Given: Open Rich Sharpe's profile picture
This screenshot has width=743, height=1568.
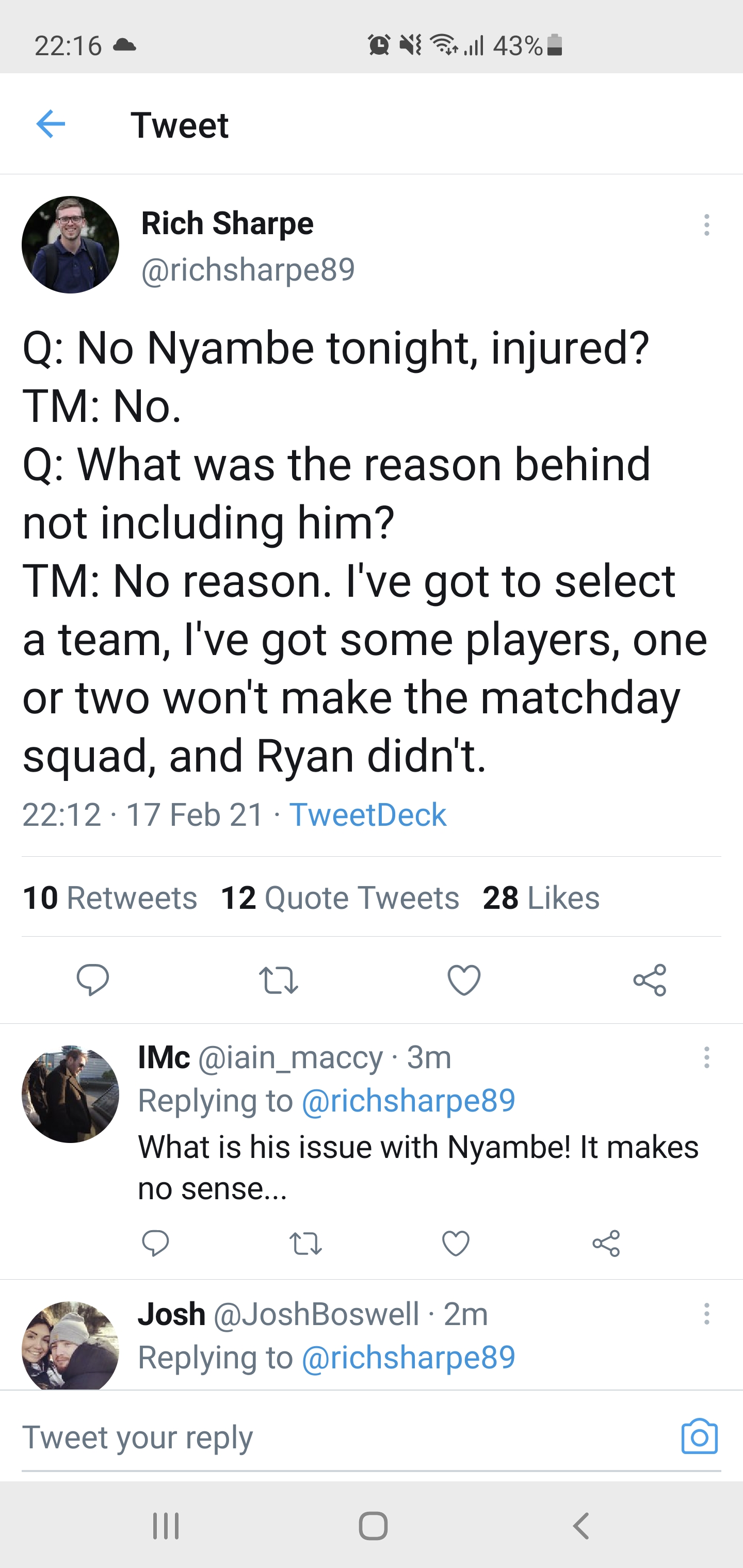Looking at the screenshot, I should (x=71, y=244).
